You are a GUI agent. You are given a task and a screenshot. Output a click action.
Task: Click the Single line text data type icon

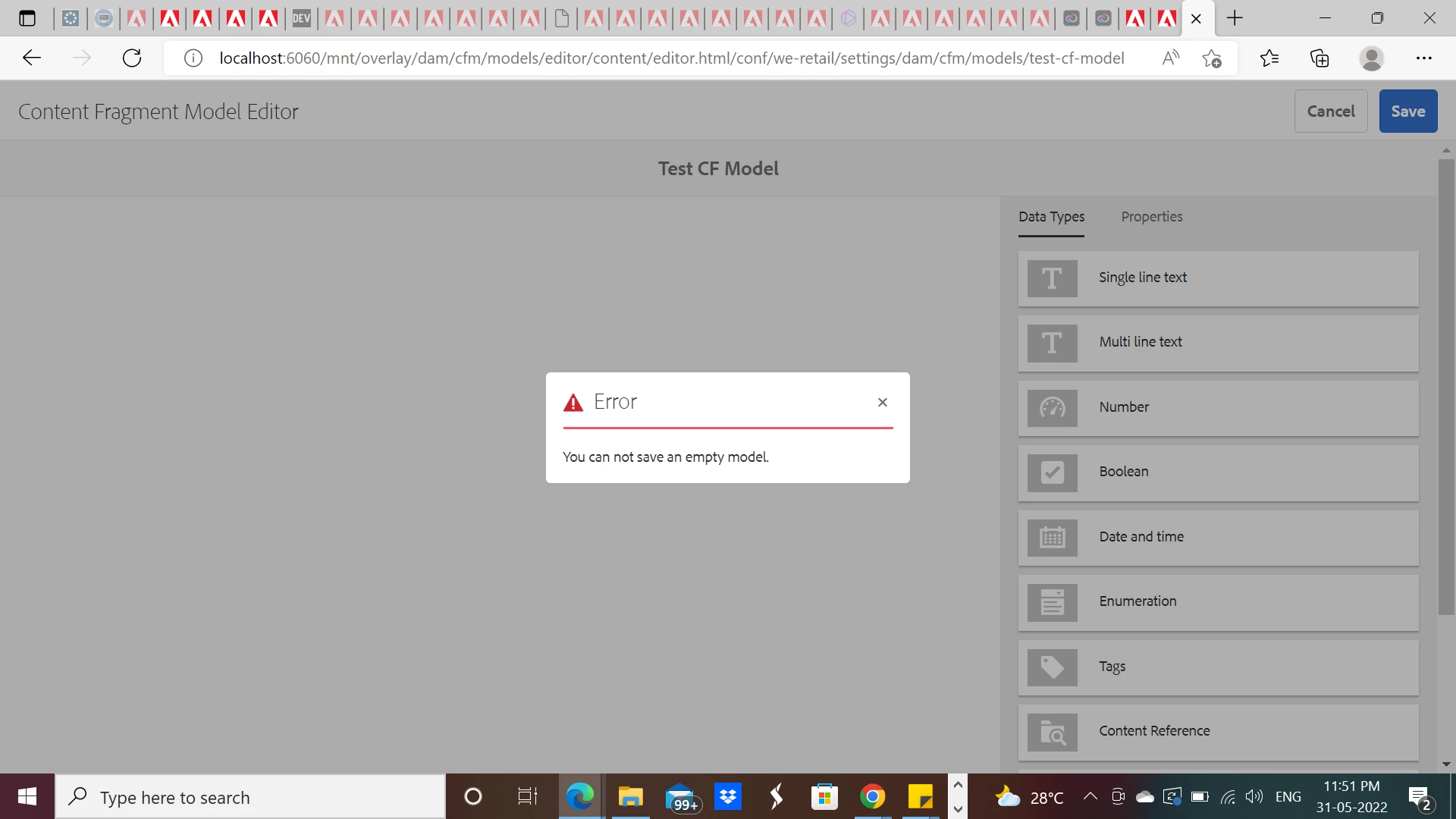pos(1052,278)
